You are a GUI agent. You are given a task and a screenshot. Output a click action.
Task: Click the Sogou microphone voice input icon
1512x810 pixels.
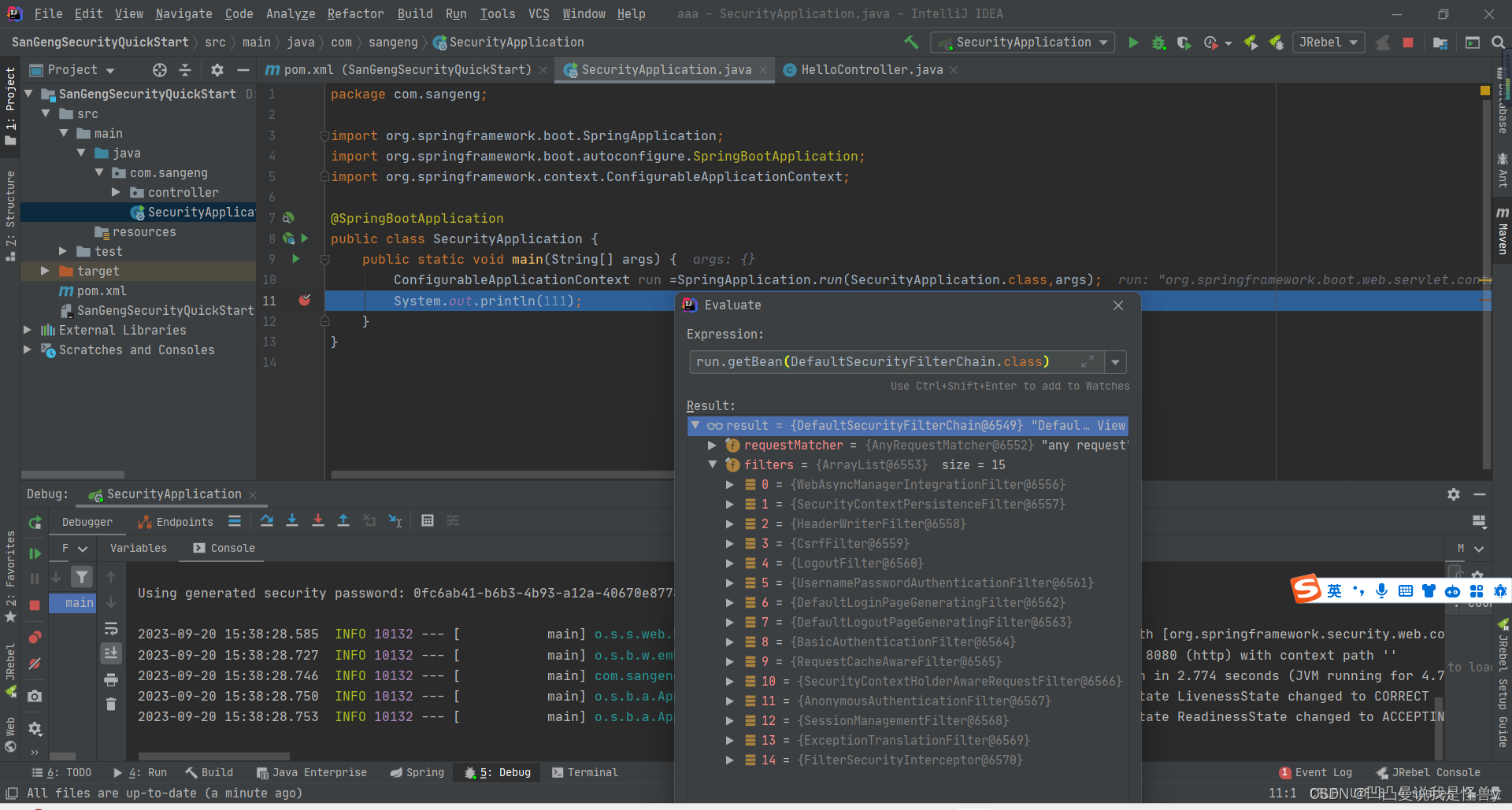pyautogui.click(x=1381, y=590)
